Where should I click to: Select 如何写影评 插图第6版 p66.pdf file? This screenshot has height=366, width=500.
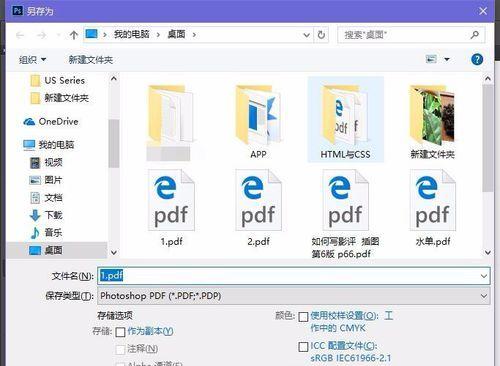click(345, 214)
